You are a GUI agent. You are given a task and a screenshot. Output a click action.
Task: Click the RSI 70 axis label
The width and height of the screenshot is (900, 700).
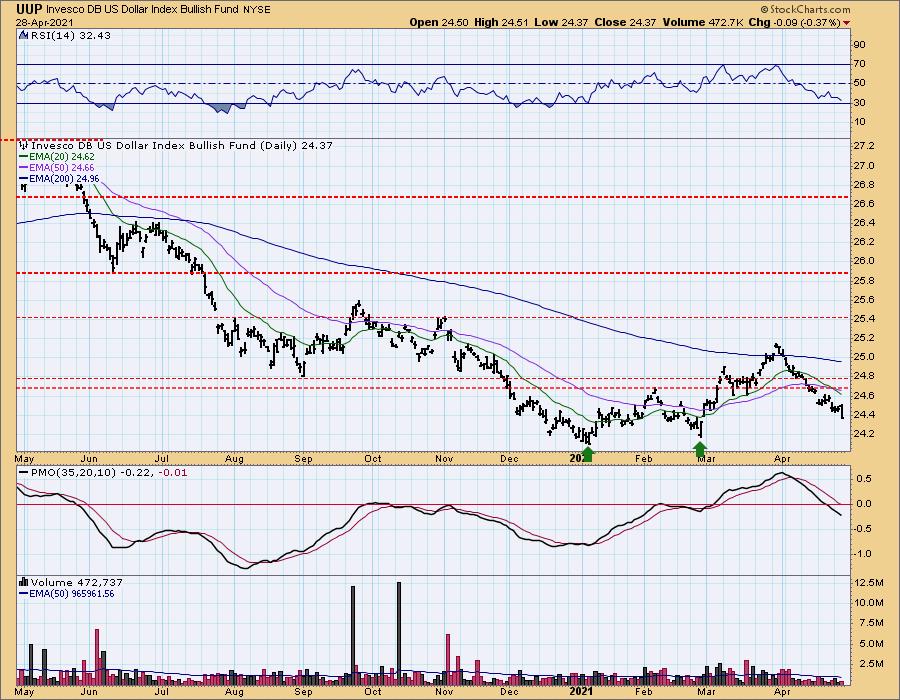(860, 64)
